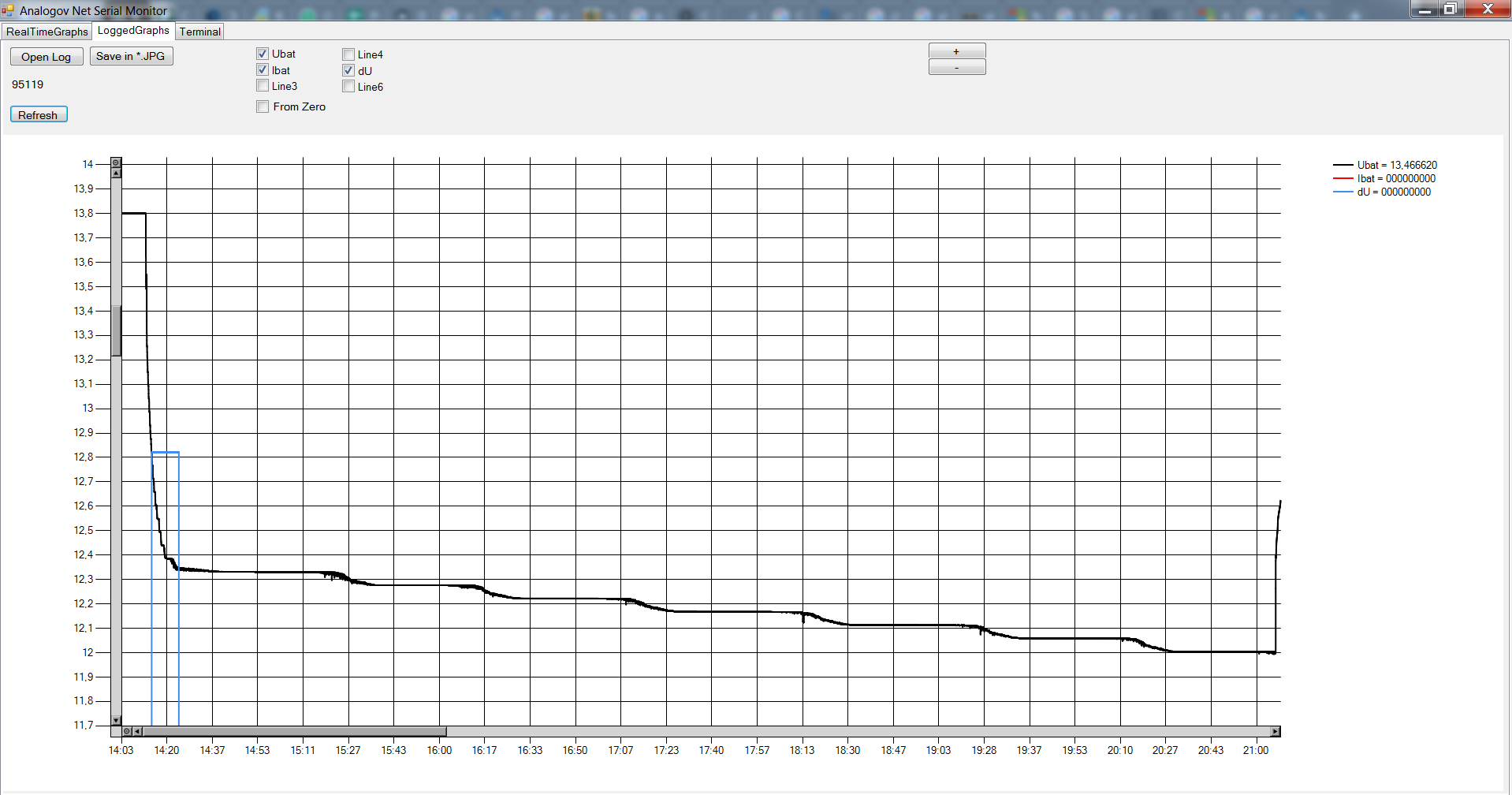Image resolution: width=1512 pixels, height=795 pixels.
Task: Toggle the From Zero checkbox
Action: click(263, 106)
